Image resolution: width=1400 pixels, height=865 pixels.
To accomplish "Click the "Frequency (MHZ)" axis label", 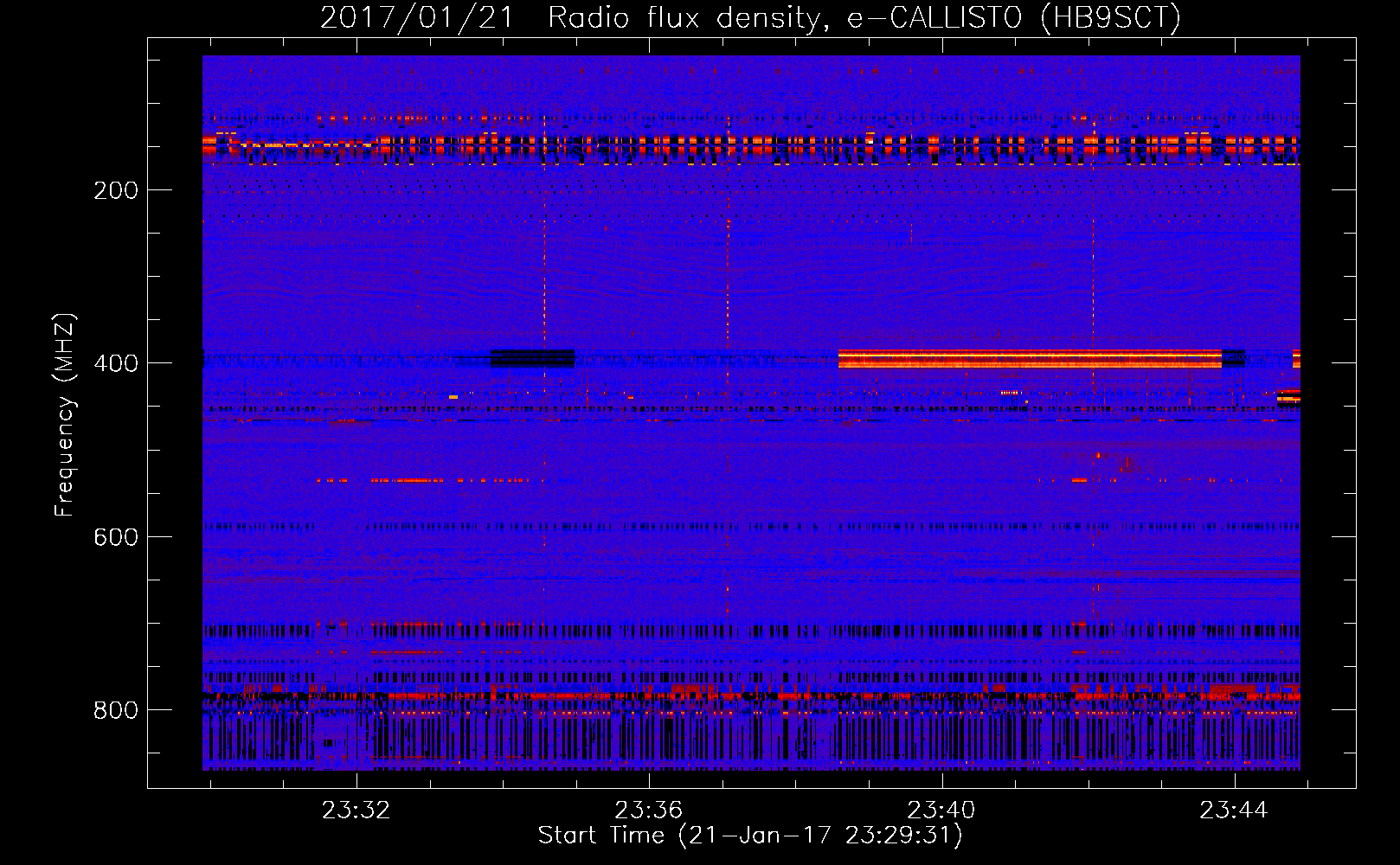I will click(65, 415).
